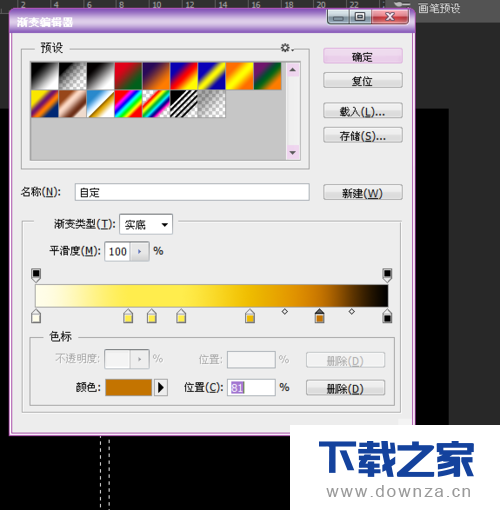
Task: Select the right opacity stop
Action: [x=387, y=275]
